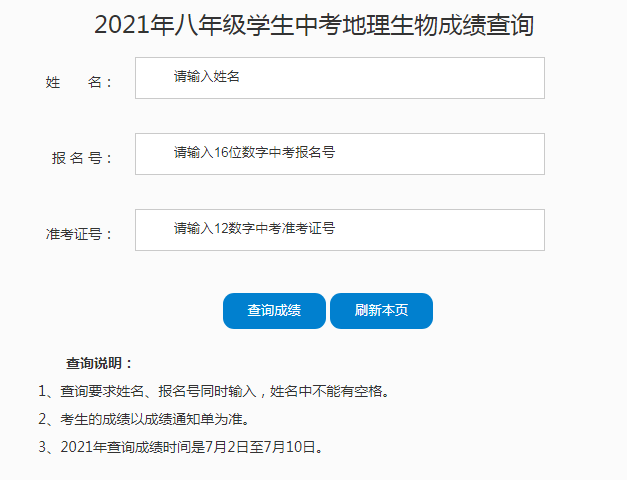Click the 请输入姓名 placeholder text
The image size is (627, 480).
(x=207, y=77)
